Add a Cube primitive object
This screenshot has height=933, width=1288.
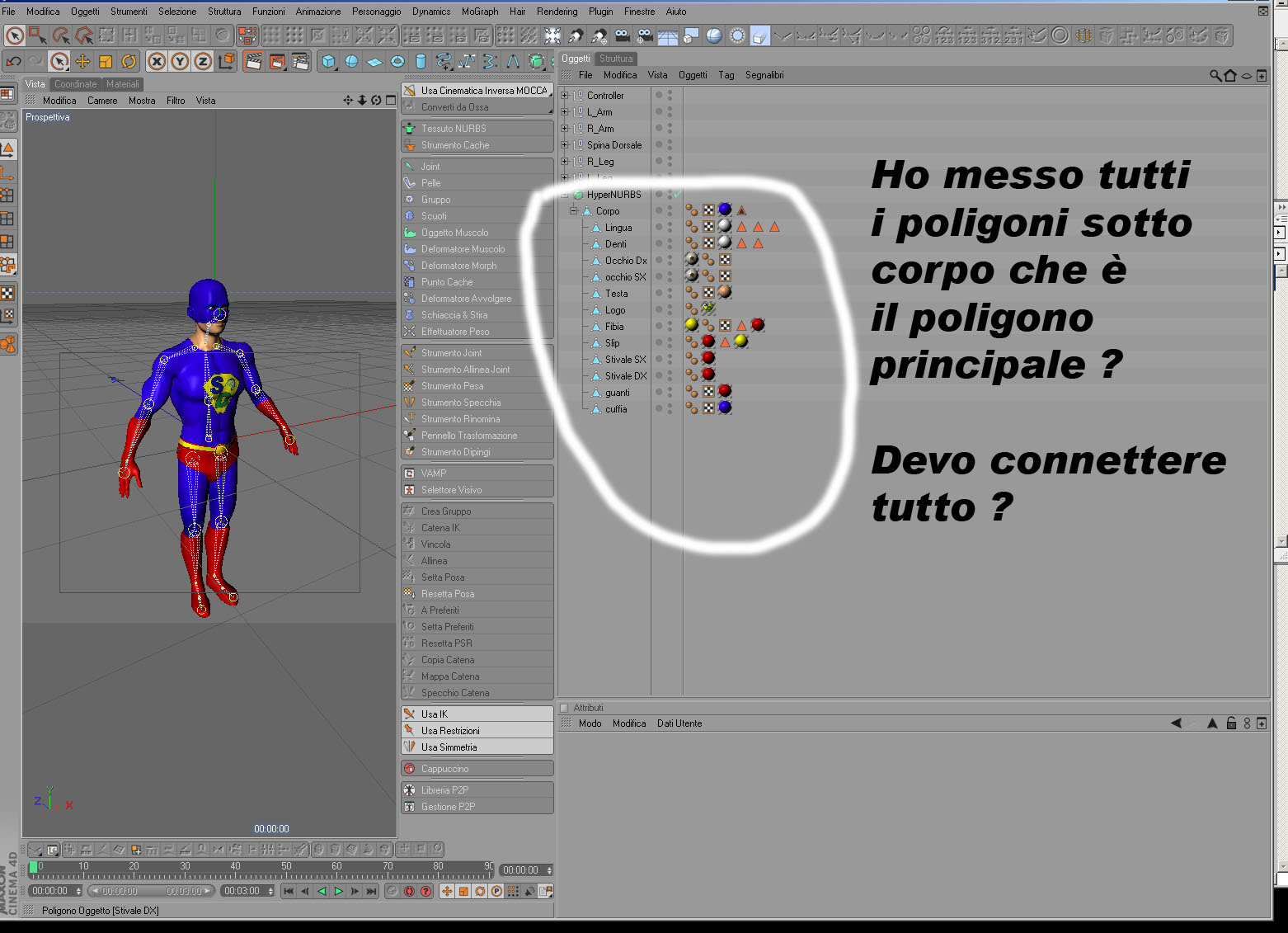coord(328,61)
